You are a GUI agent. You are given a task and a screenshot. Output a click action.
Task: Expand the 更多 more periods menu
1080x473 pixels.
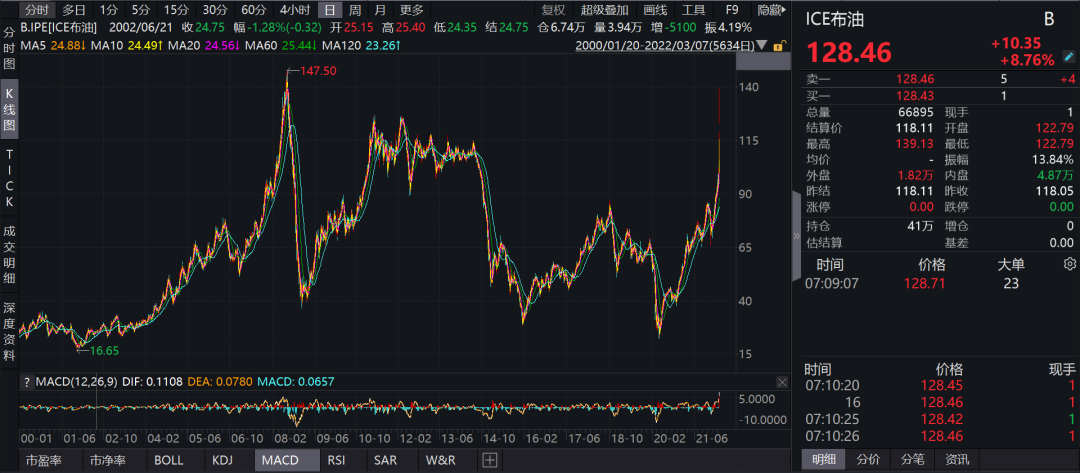point(412,10)
